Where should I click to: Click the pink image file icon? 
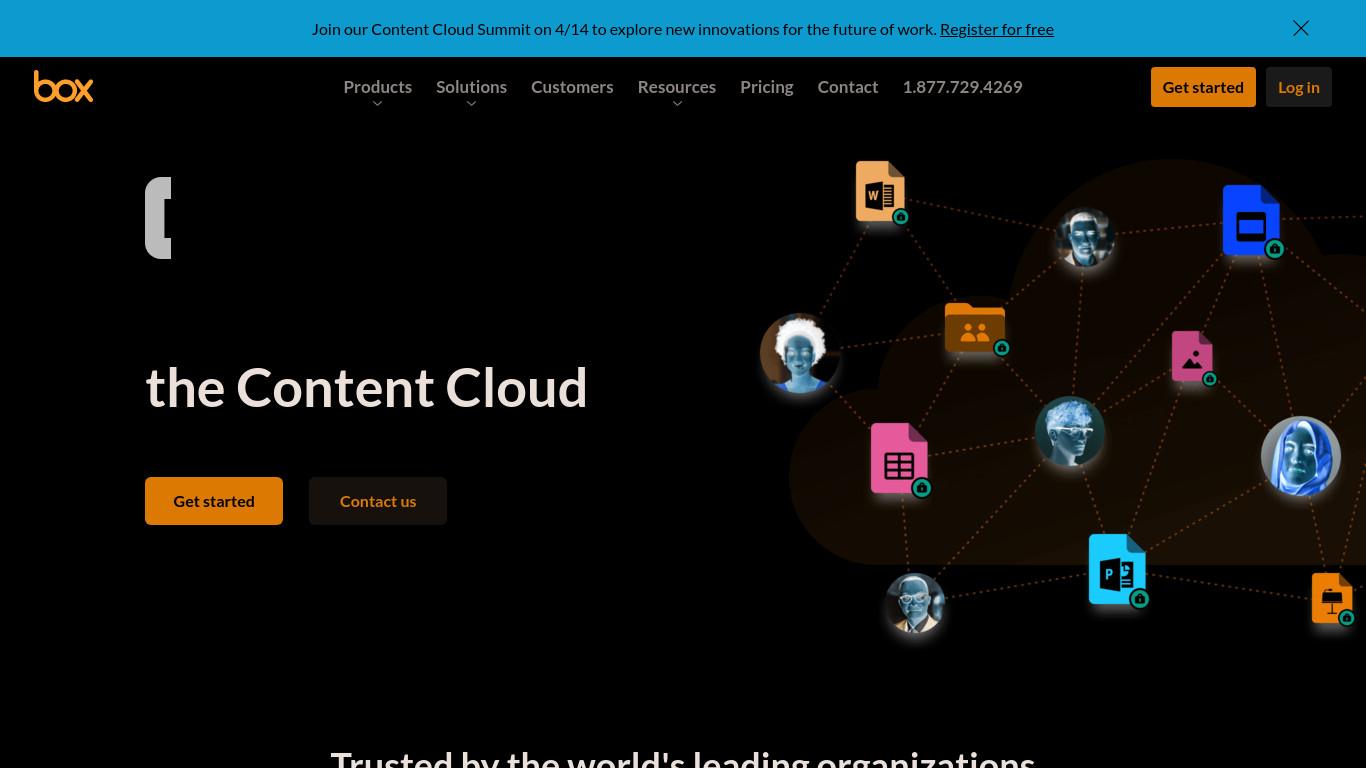point(1192,356)
